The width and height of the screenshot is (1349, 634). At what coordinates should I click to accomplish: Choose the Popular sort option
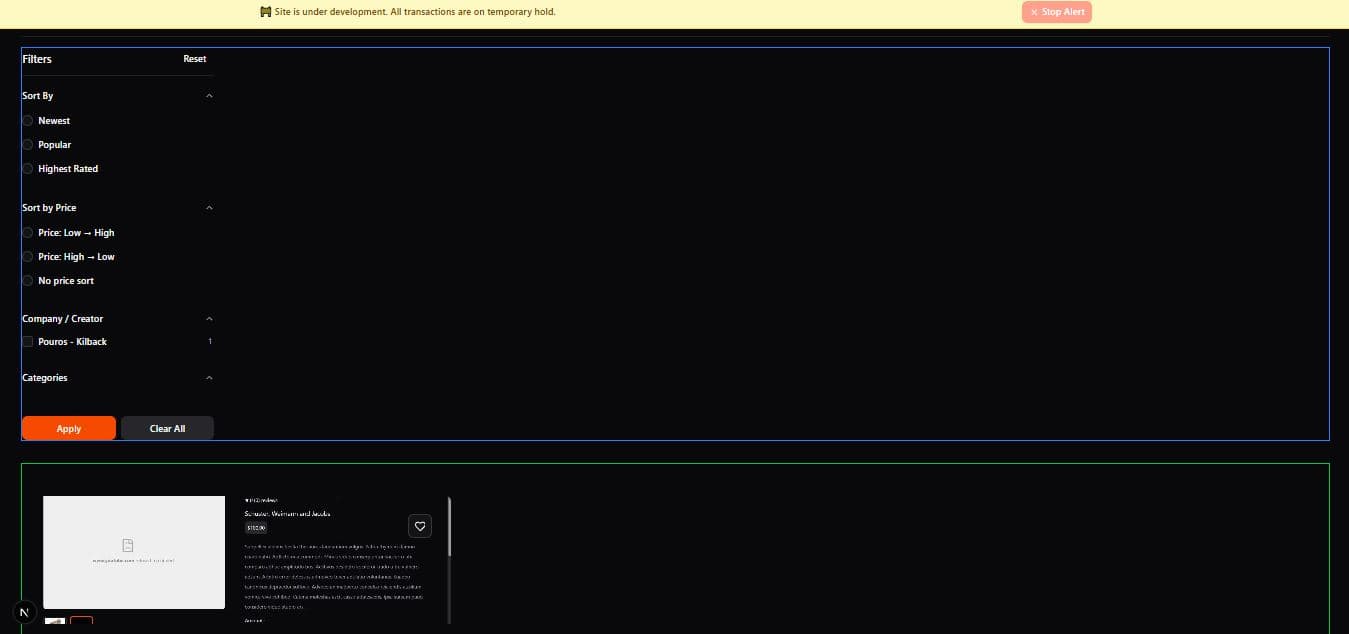pyautogui.click(x=28, y=145)
